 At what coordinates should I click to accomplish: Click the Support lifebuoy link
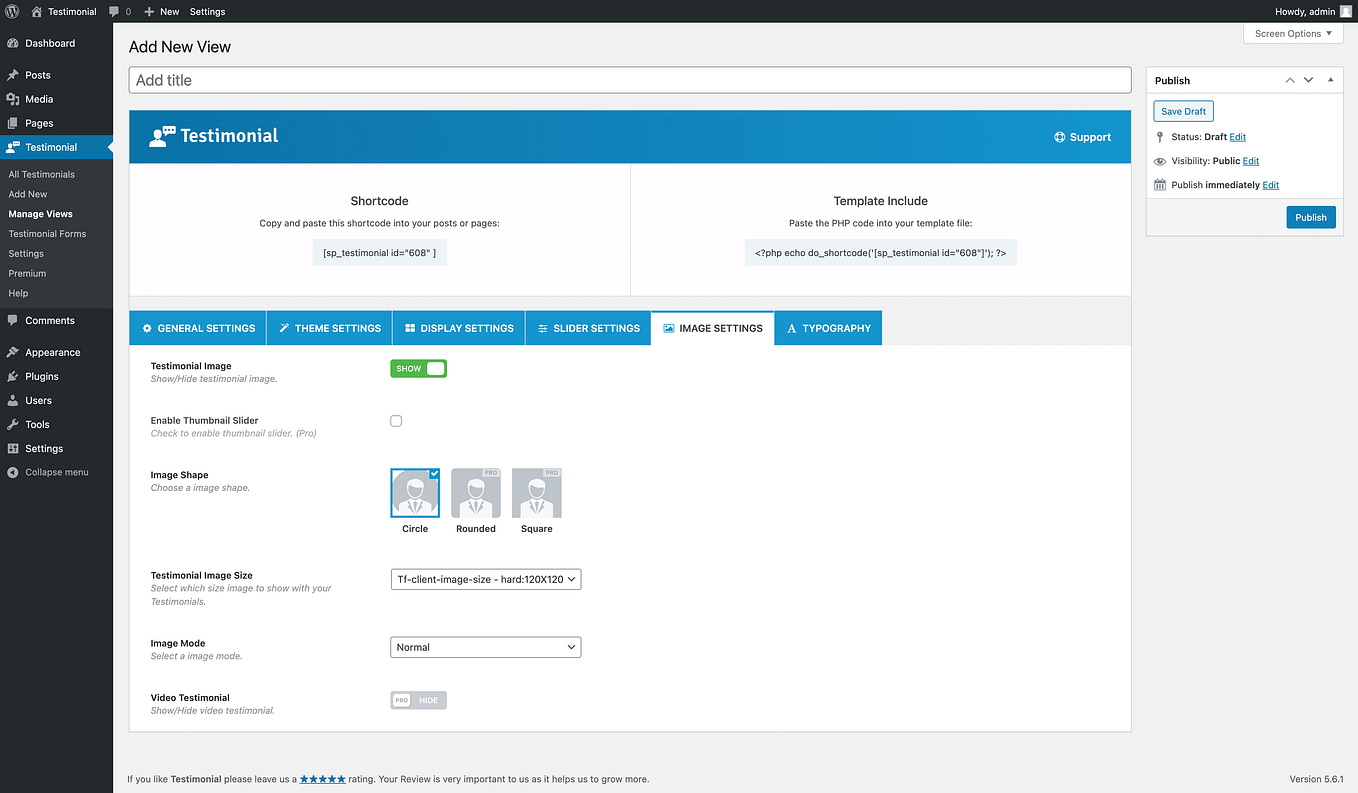point(1082,137)
